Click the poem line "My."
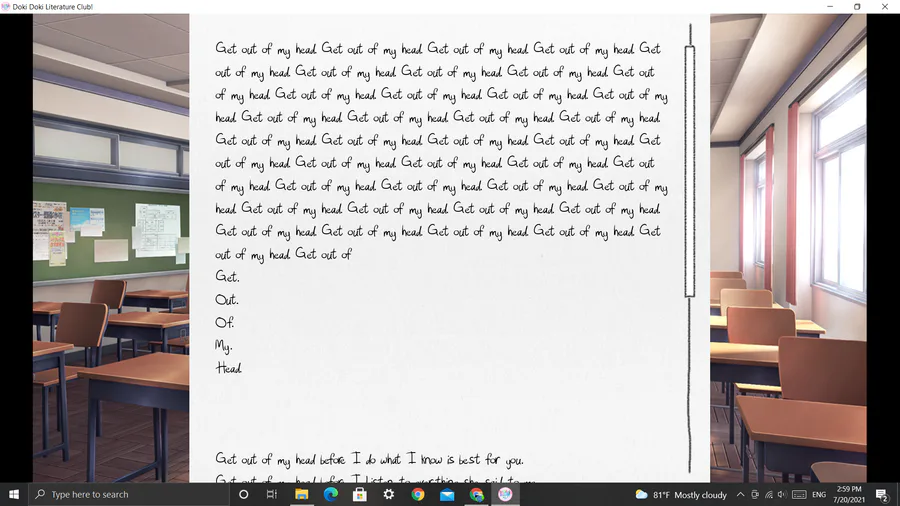The image size is (900, 506). pyautogui.click(x=224, y=346)
